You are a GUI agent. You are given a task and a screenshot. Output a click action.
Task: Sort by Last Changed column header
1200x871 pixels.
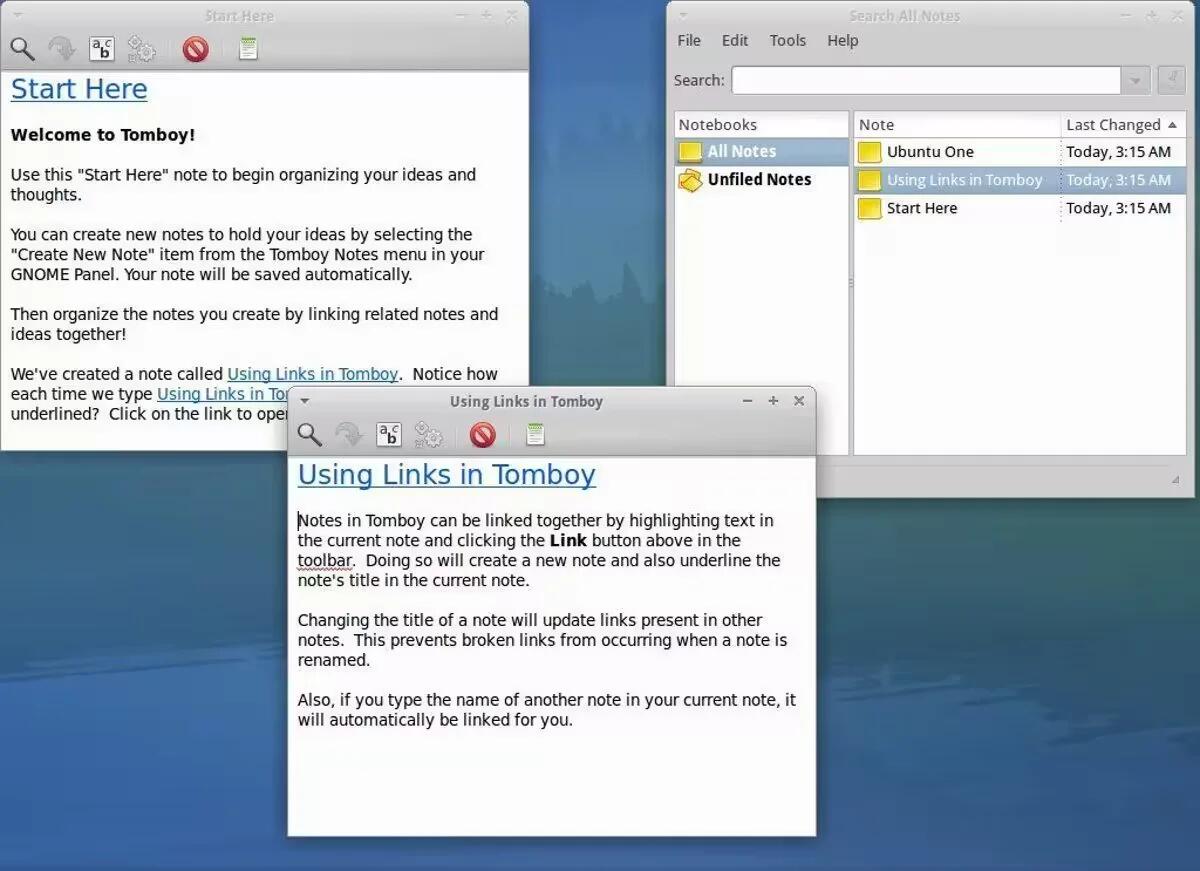pyautogui.click(x=1122, y=125)
